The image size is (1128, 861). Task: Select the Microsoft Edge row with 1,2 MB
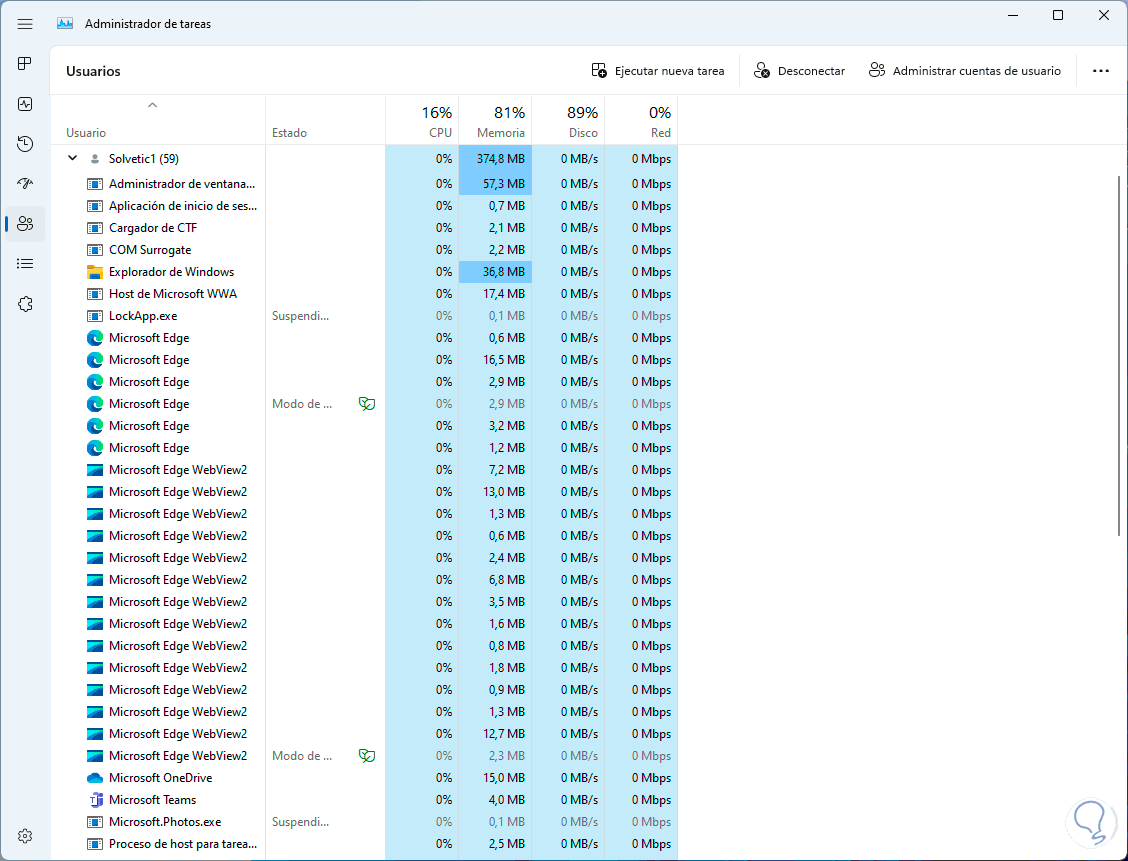(x=364, y=448)
